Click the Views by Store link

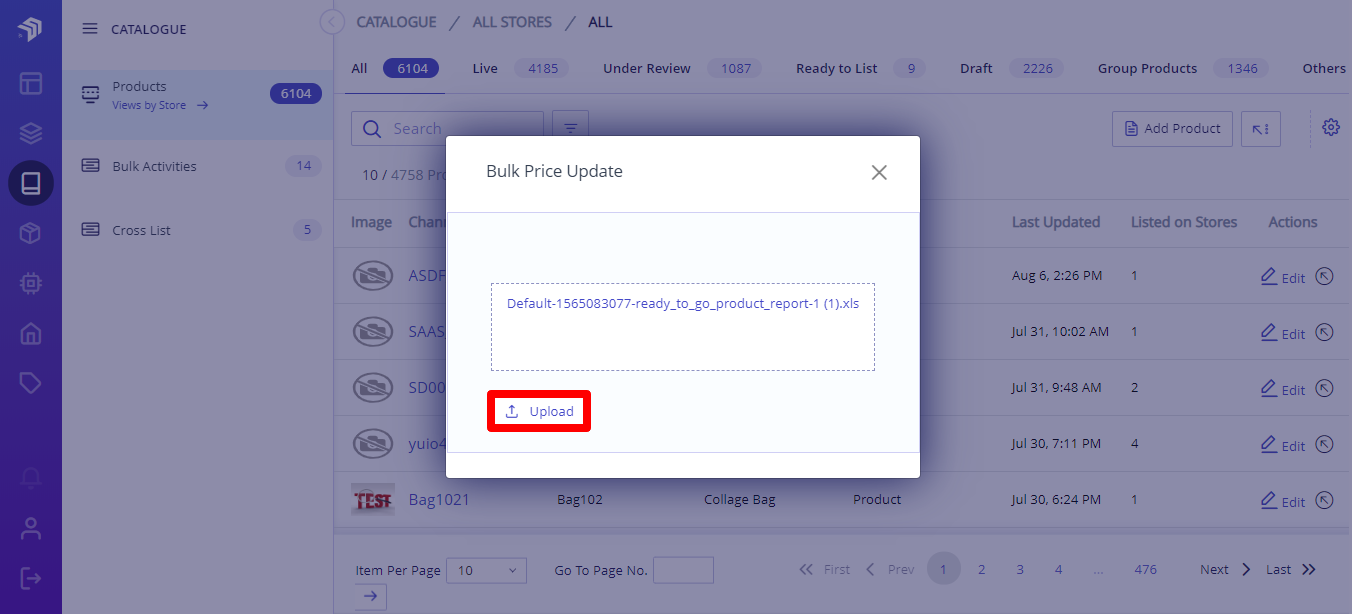[160, 105]
